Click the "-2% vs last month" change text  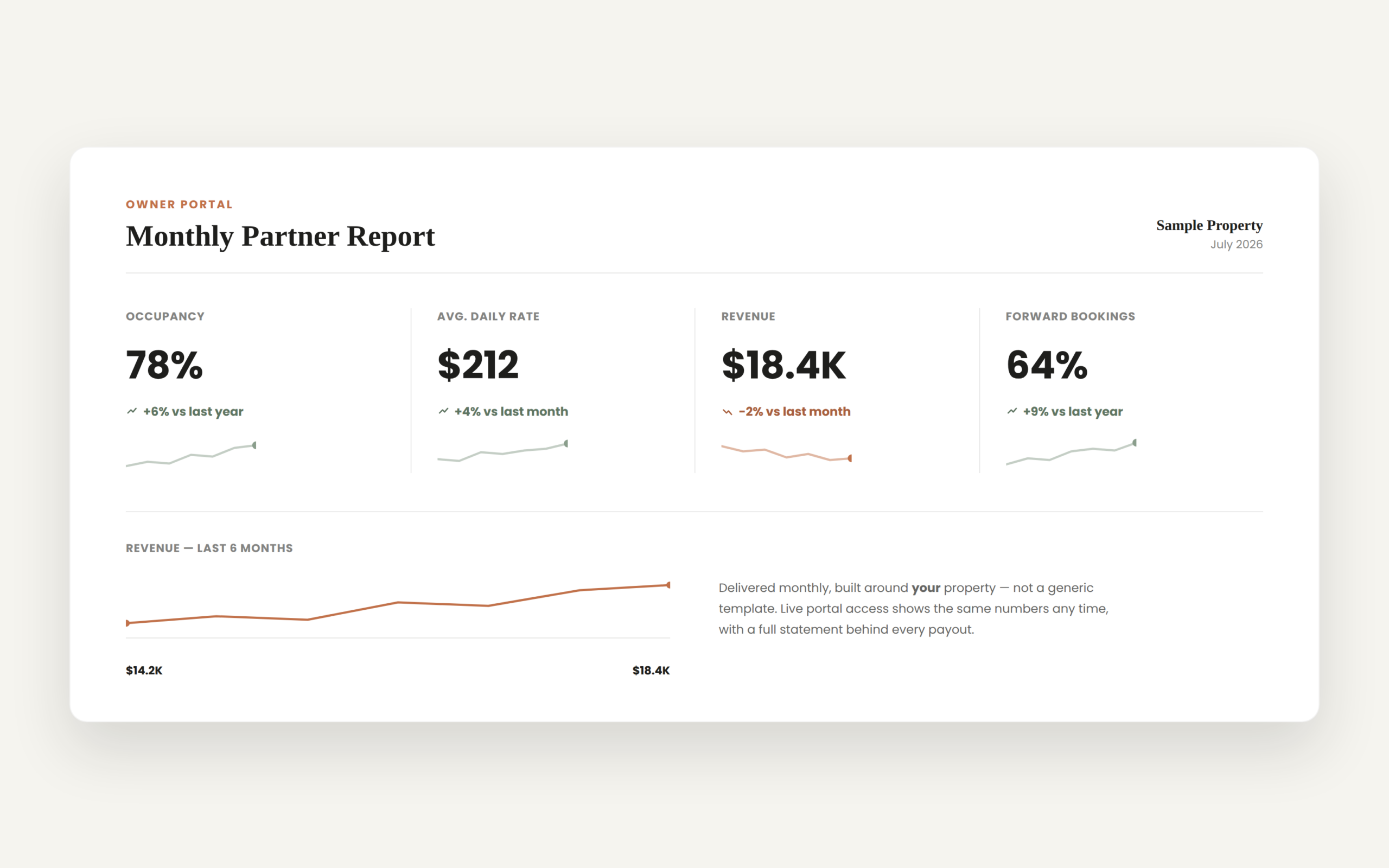[x=795, y=412]
